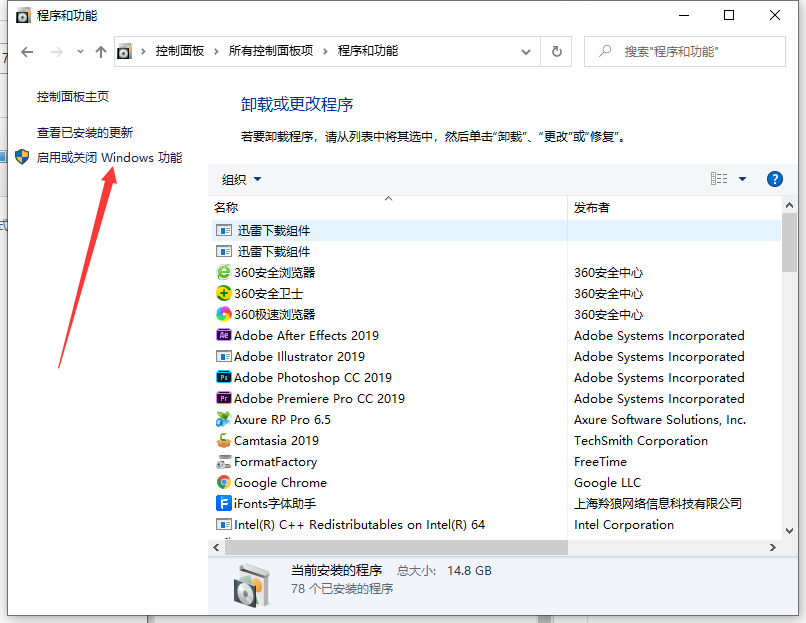Select the iFonts字体助手 icon
The image size is (806, 623).
tap(224, 504)
